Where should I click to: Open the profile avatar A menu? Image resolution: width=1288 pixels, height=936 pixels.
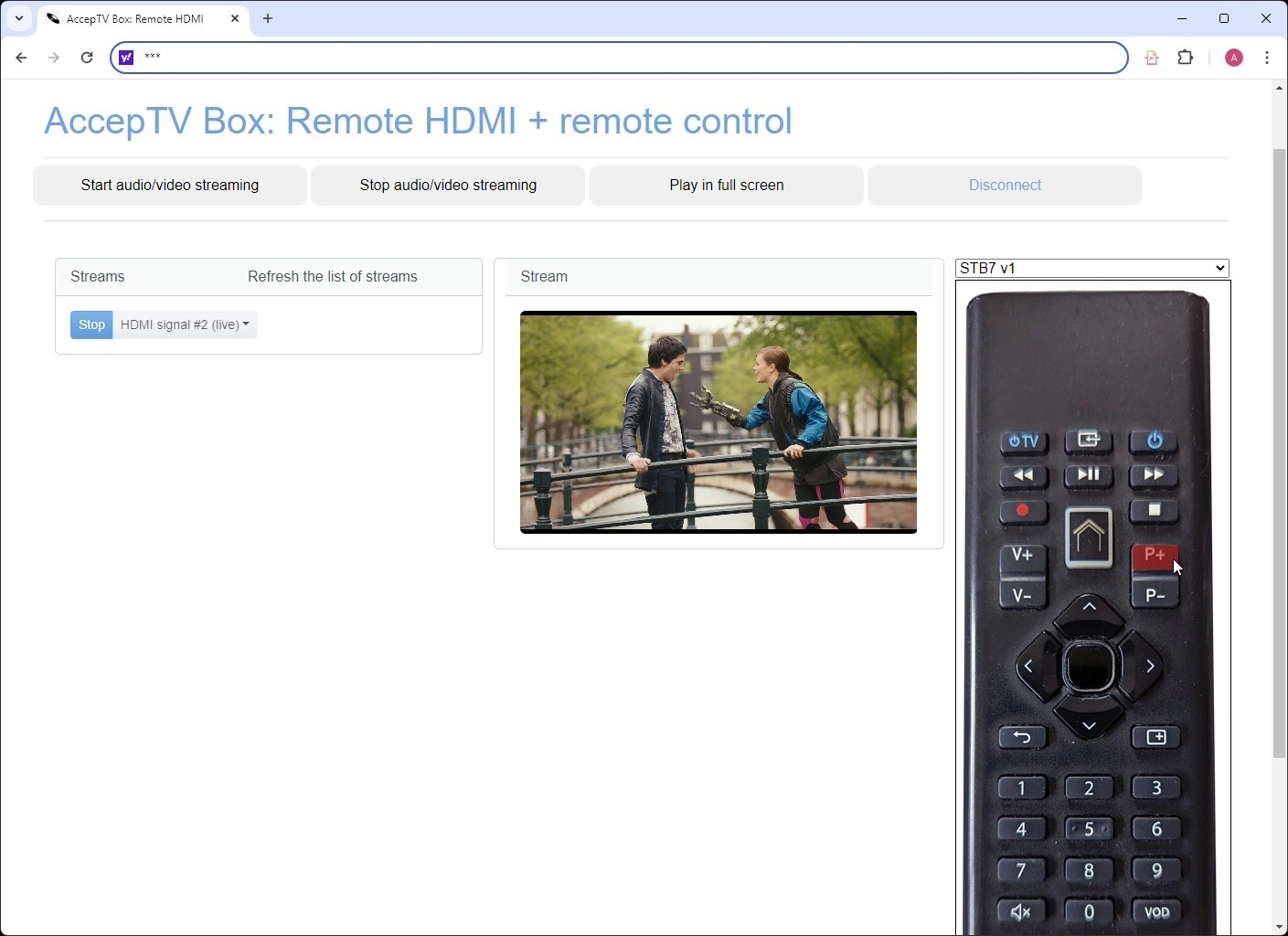click(1234, 58)
